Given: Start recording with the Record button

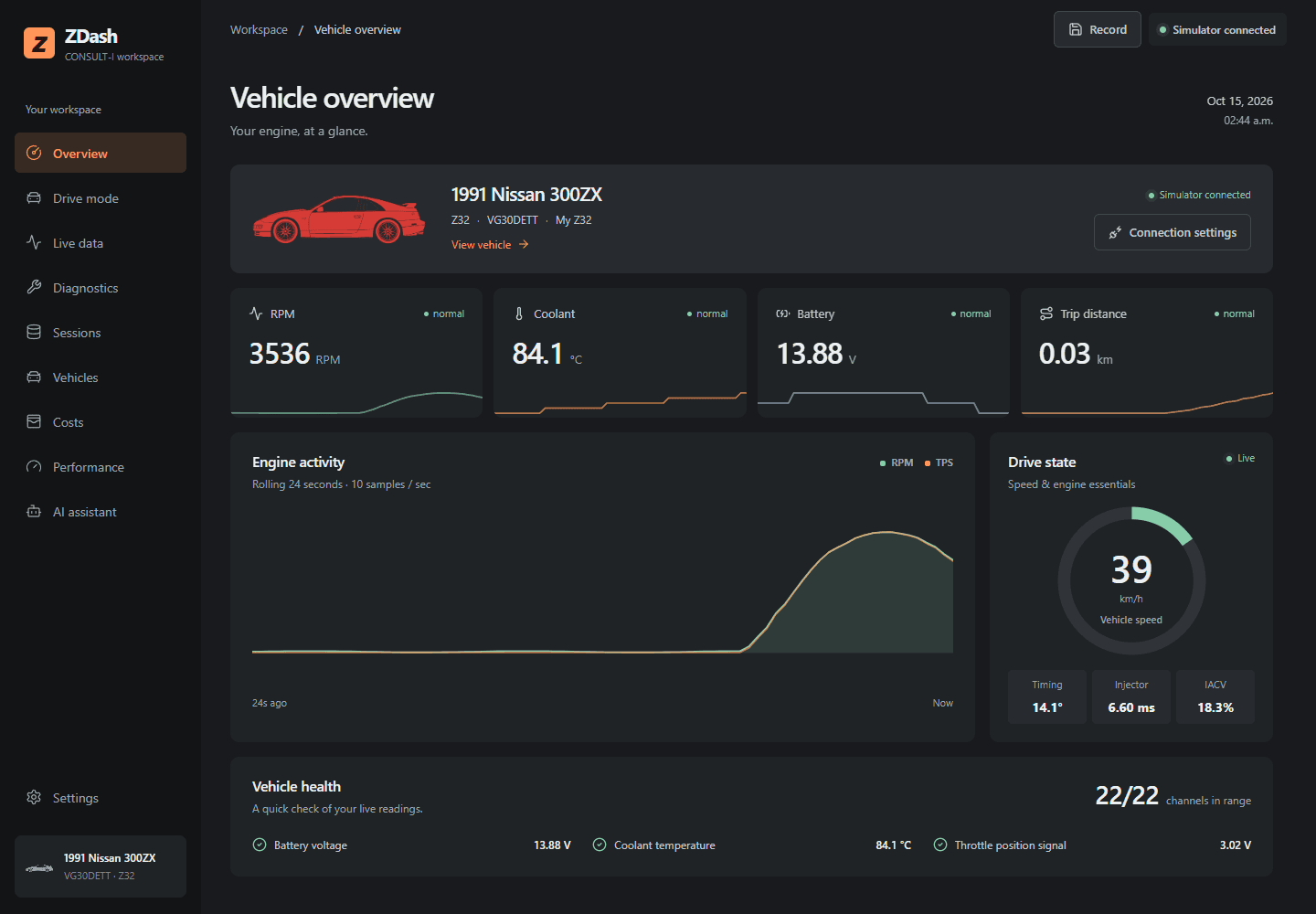Looking at the screenshot, I should [1098, 29].
